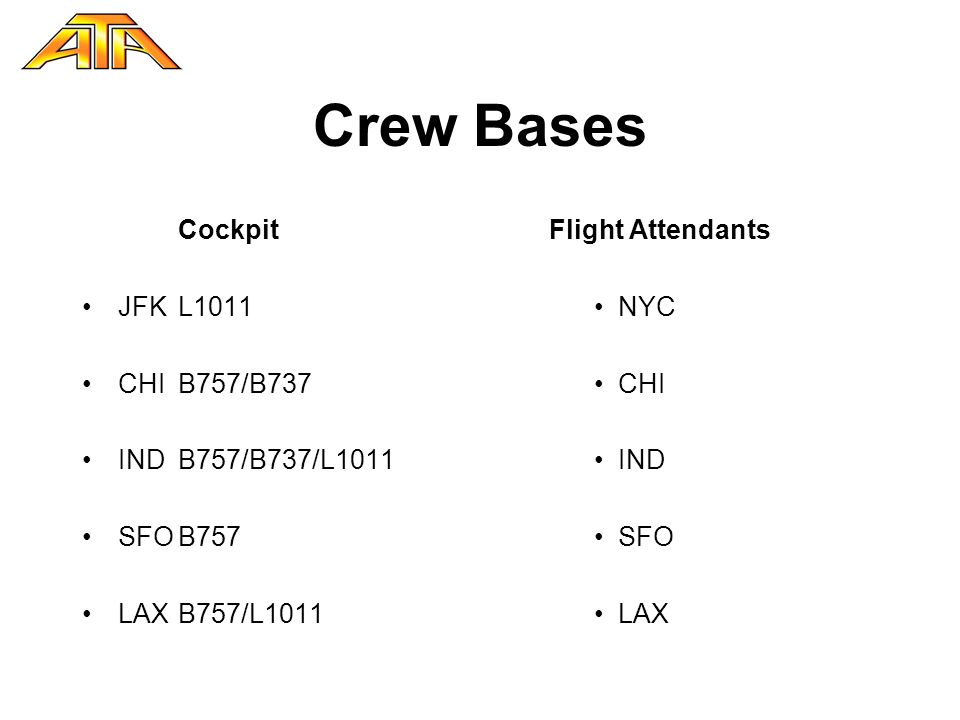Image resolution: width=960 pixels, height=720 pixels.
Task: Click the Cockpit column heading
Action: click(228, 230)
